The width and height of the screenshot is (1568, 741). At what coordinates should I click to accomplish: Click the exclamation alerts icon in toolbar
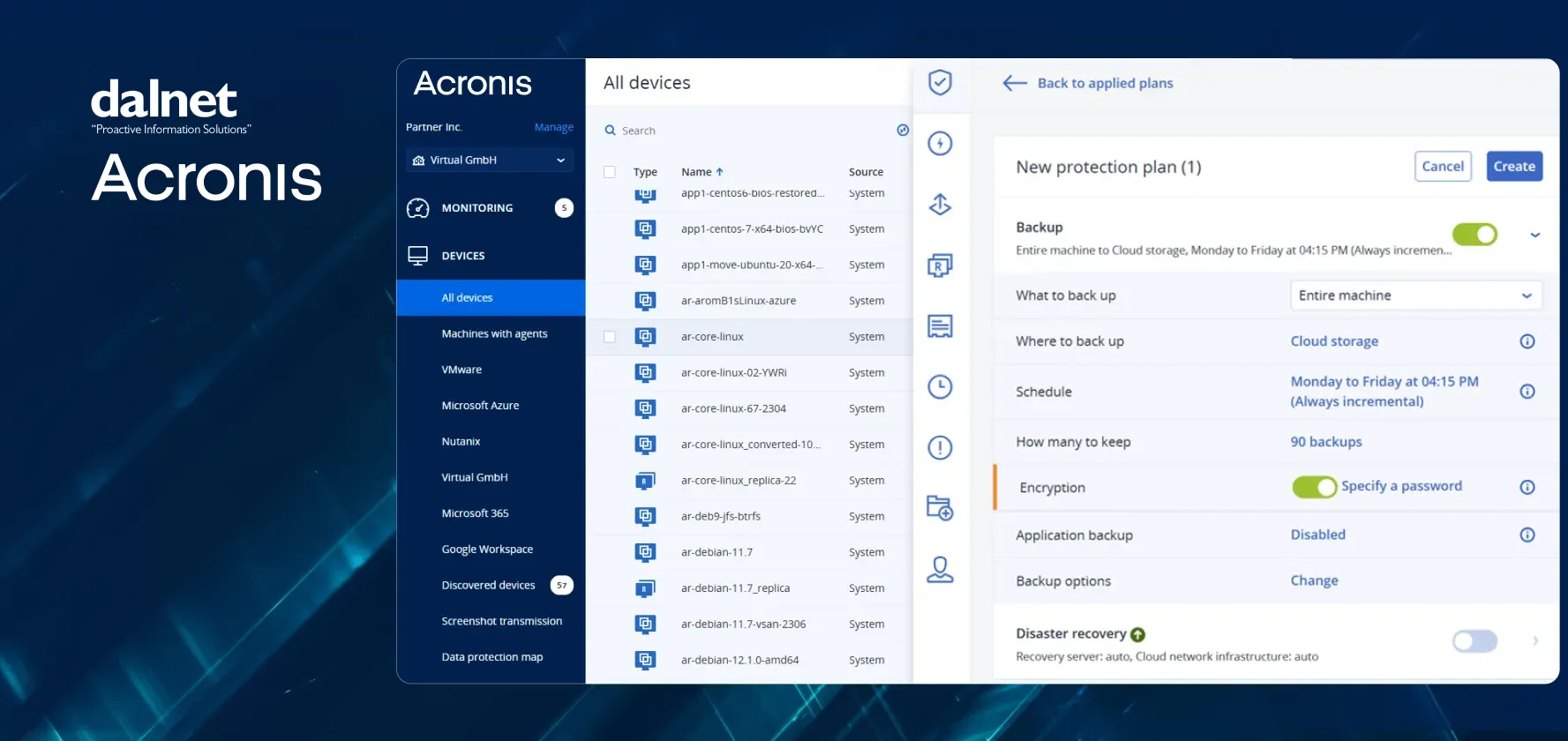coord(940,447)
